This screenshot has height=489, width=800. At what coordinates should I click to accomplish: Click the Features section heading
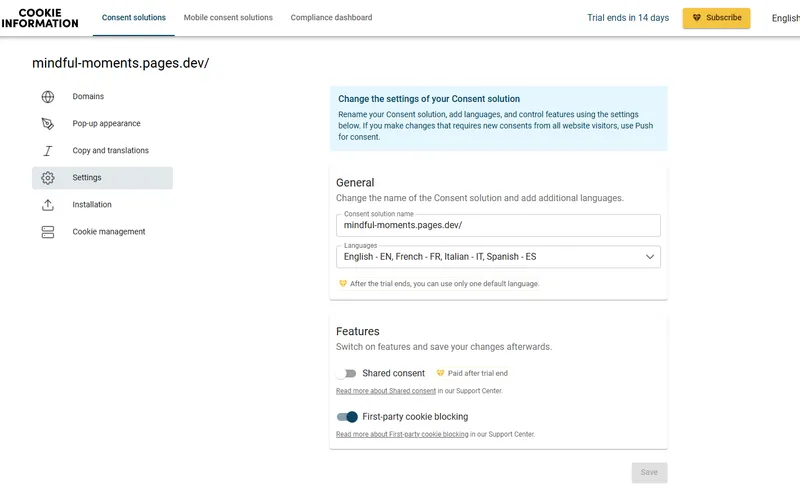pos(358,331)
